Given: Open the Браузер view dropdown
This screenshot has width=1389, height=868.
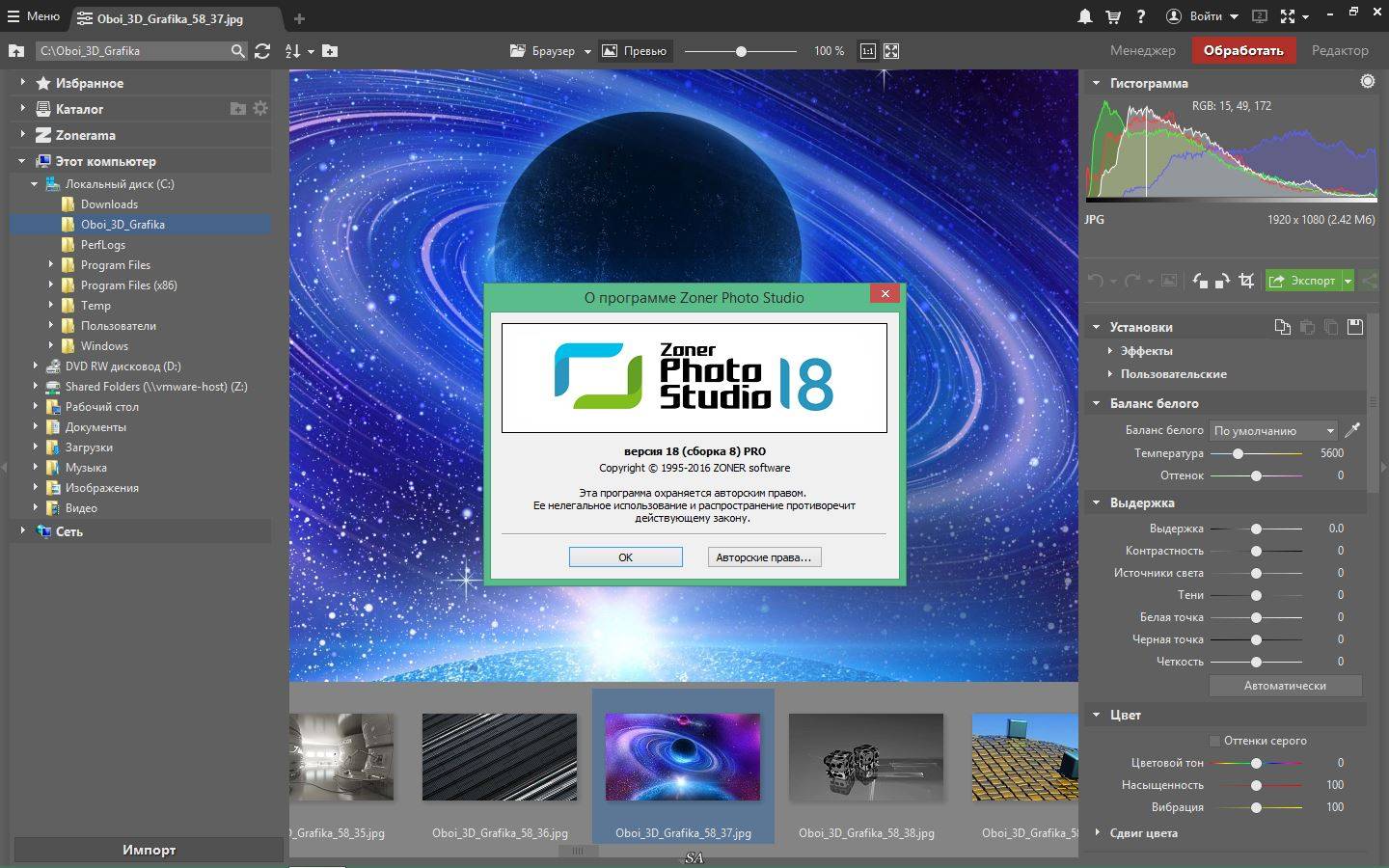Looking at the screenshot, I should click(x=551, y=51).
